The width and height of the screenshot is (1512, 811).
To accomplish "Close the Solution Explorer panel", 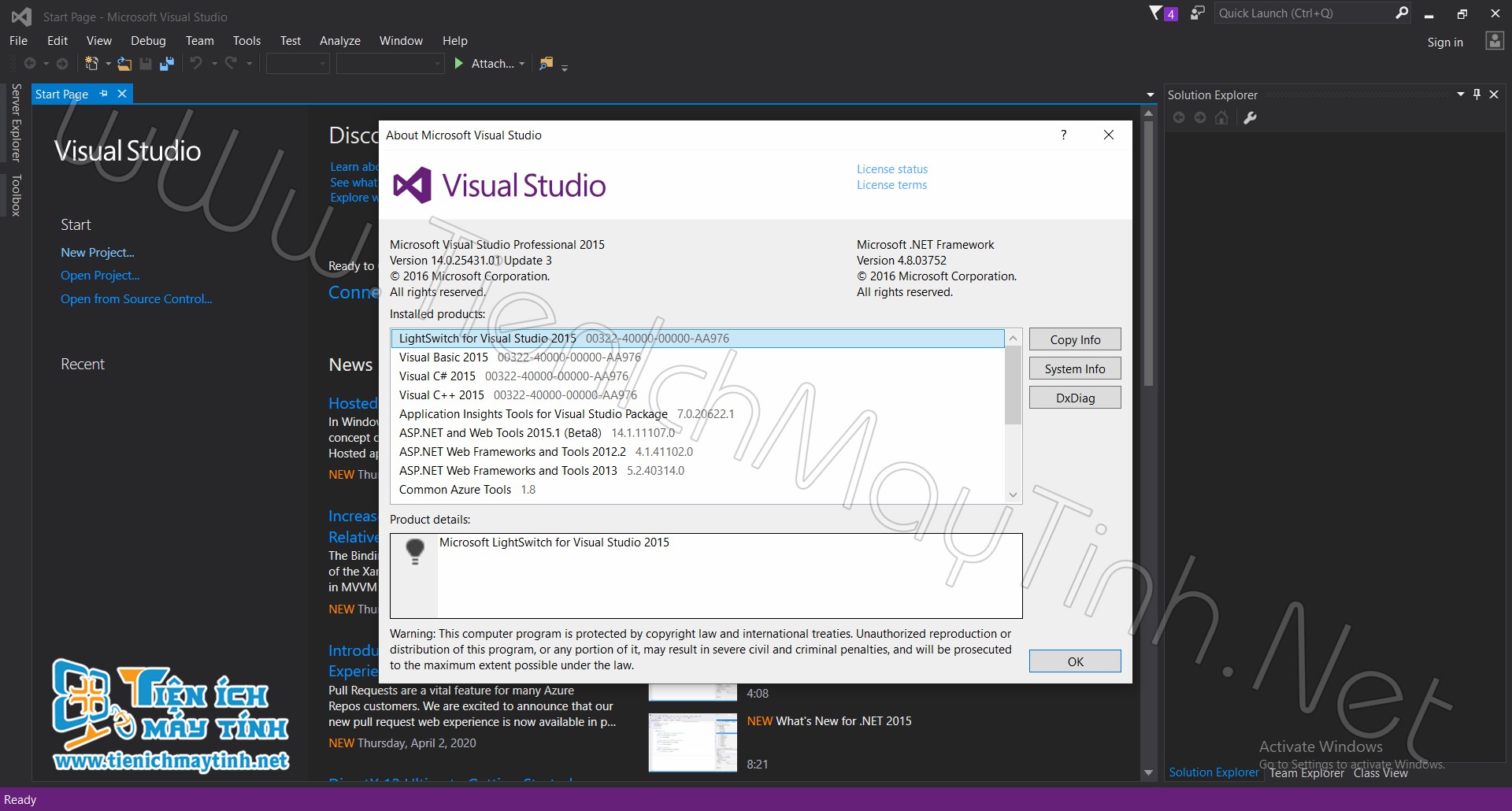I will pyautogui.click(x=1494, y=94).
